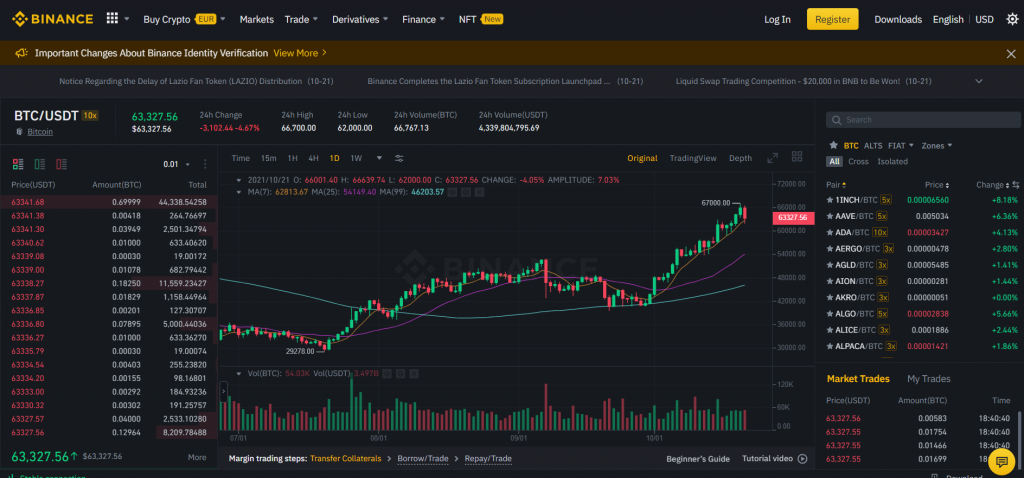Click the Log In link
Viewport: 1024px width, 478px height.
777,19
